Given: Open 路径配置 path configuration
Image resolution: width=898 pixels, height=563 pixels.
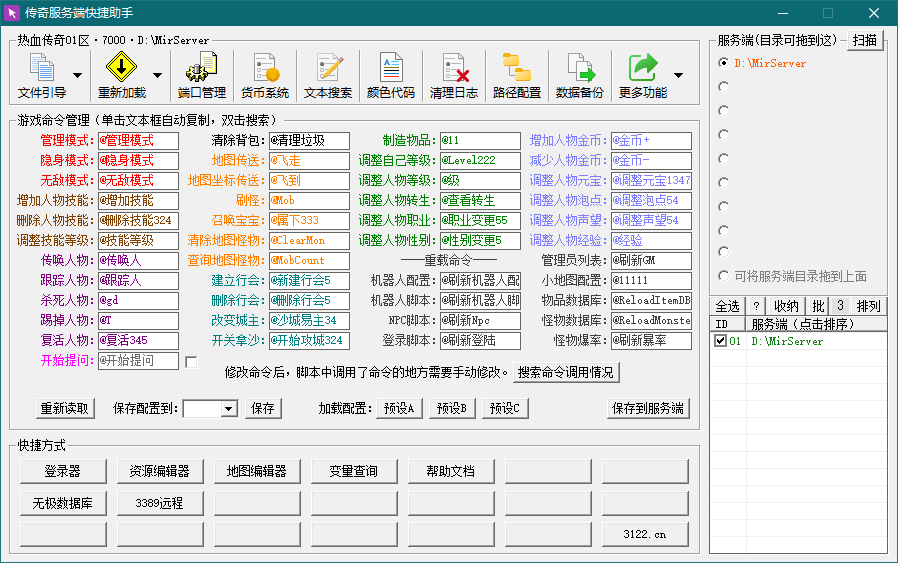Looking at the screenshot, I should coord(517,76).
